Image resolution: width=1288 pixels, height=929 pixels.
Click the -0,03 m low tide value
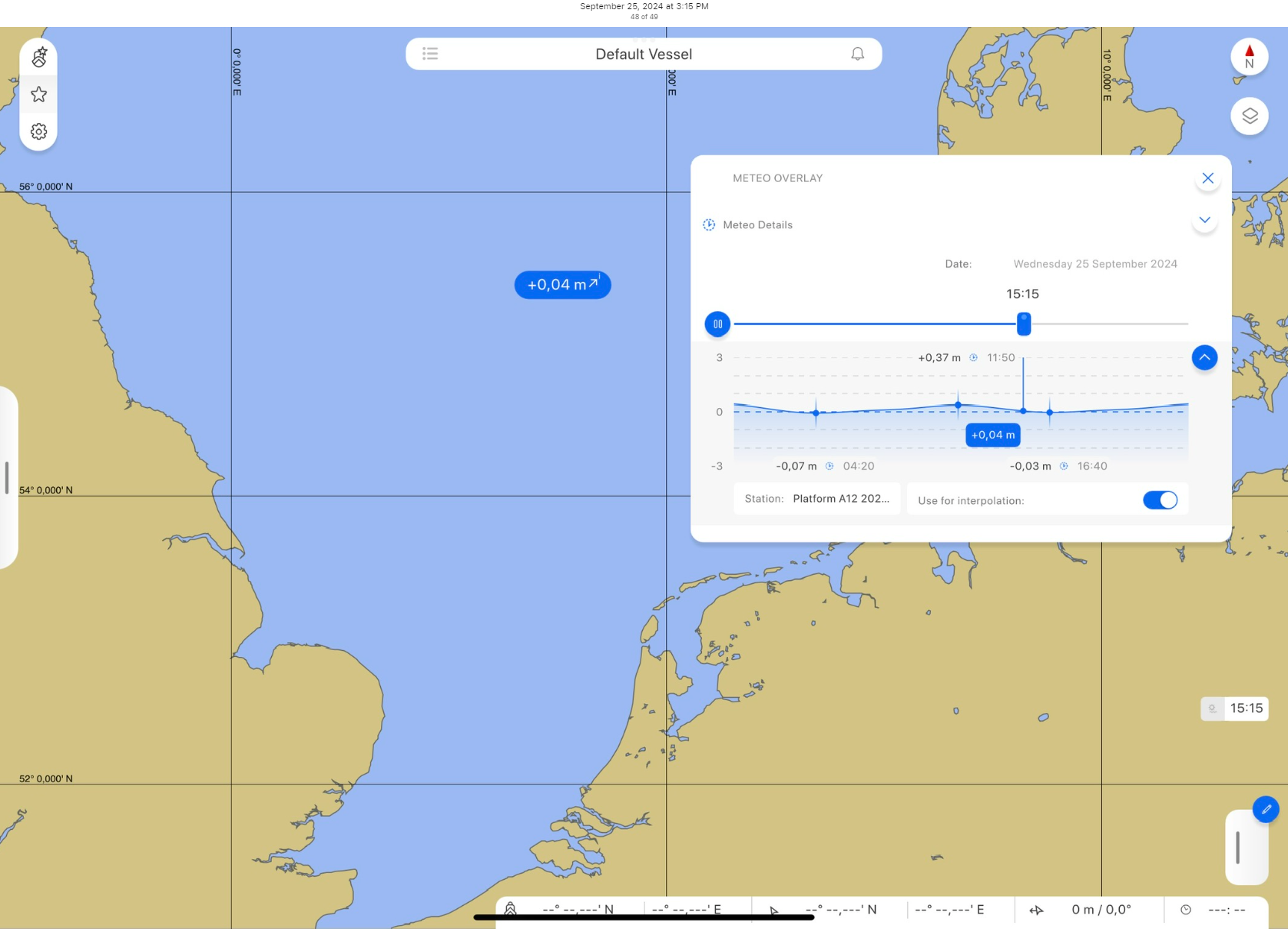[1031, 466]
